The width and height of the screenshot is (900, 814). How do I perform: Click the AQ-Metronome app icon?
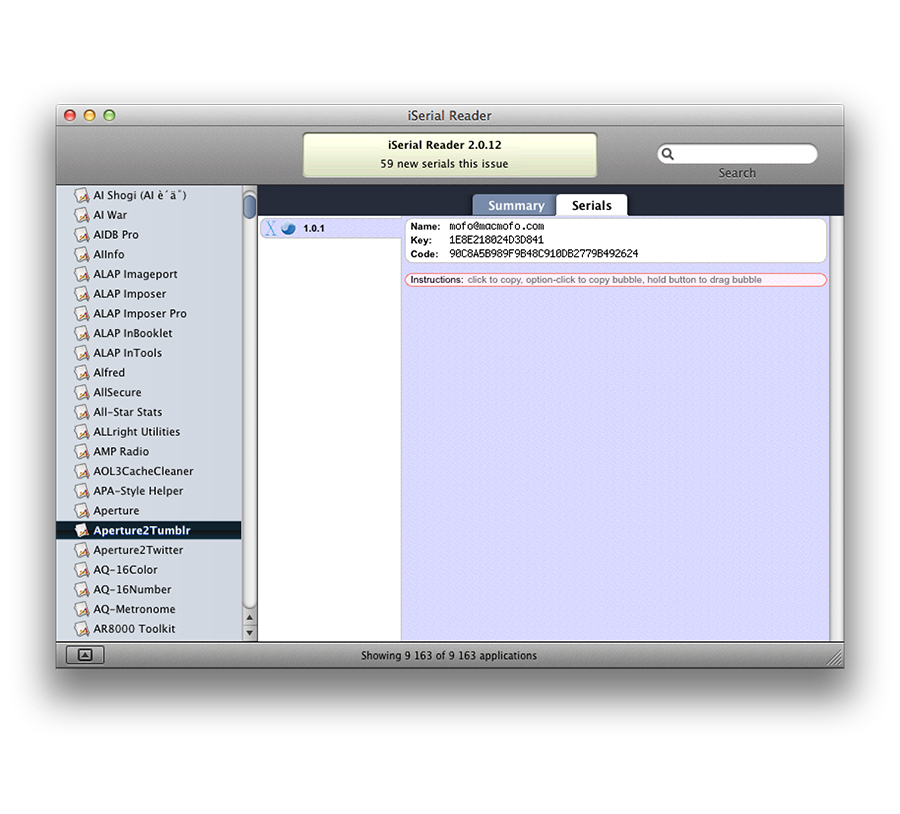click(82, 609)
